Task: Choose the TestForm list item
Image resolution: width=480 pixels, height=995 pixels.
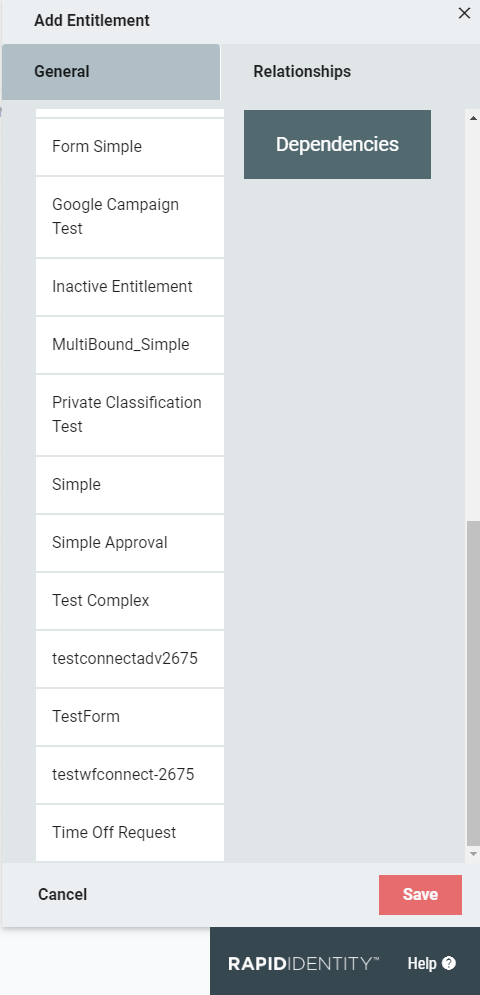Action: point(130,717)
